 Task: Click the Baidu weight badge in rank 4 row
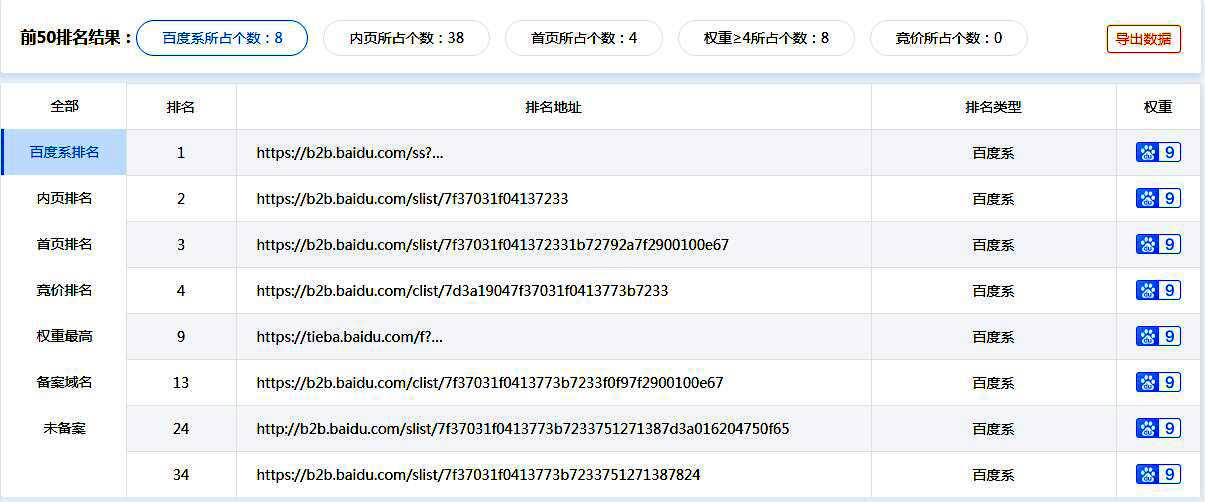[x=1158, y=291]
